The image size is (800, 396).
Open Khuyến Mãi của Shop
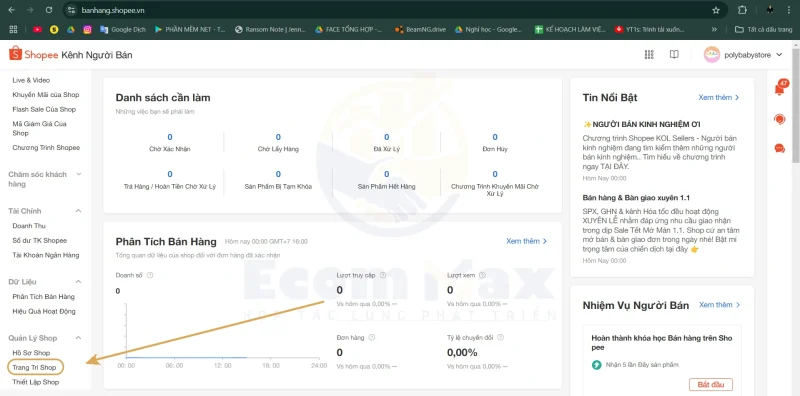click(x=46, y=94)
